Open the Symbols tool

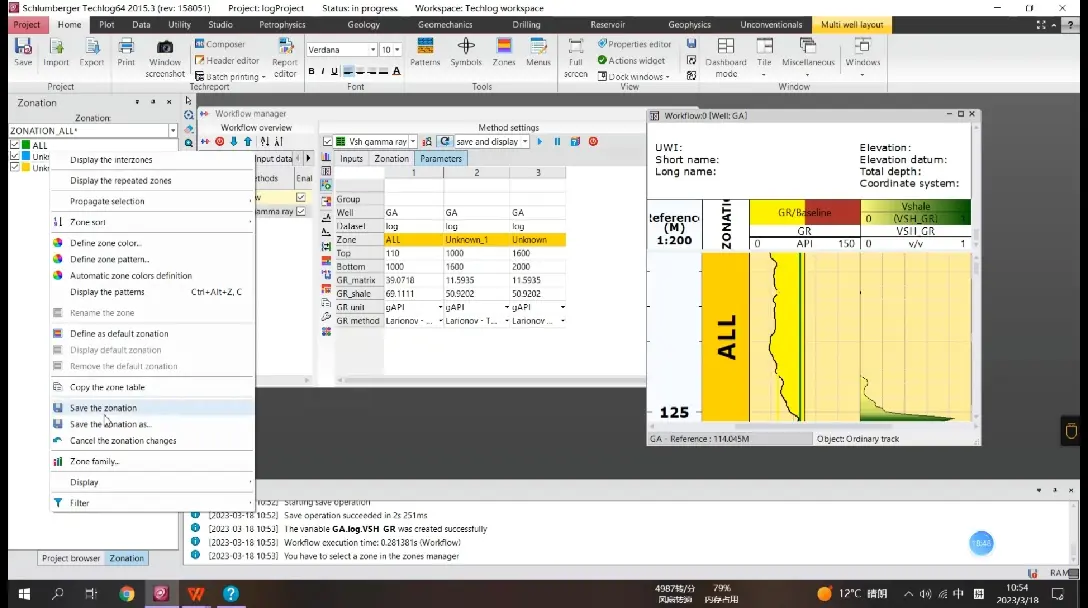(466, 53)
